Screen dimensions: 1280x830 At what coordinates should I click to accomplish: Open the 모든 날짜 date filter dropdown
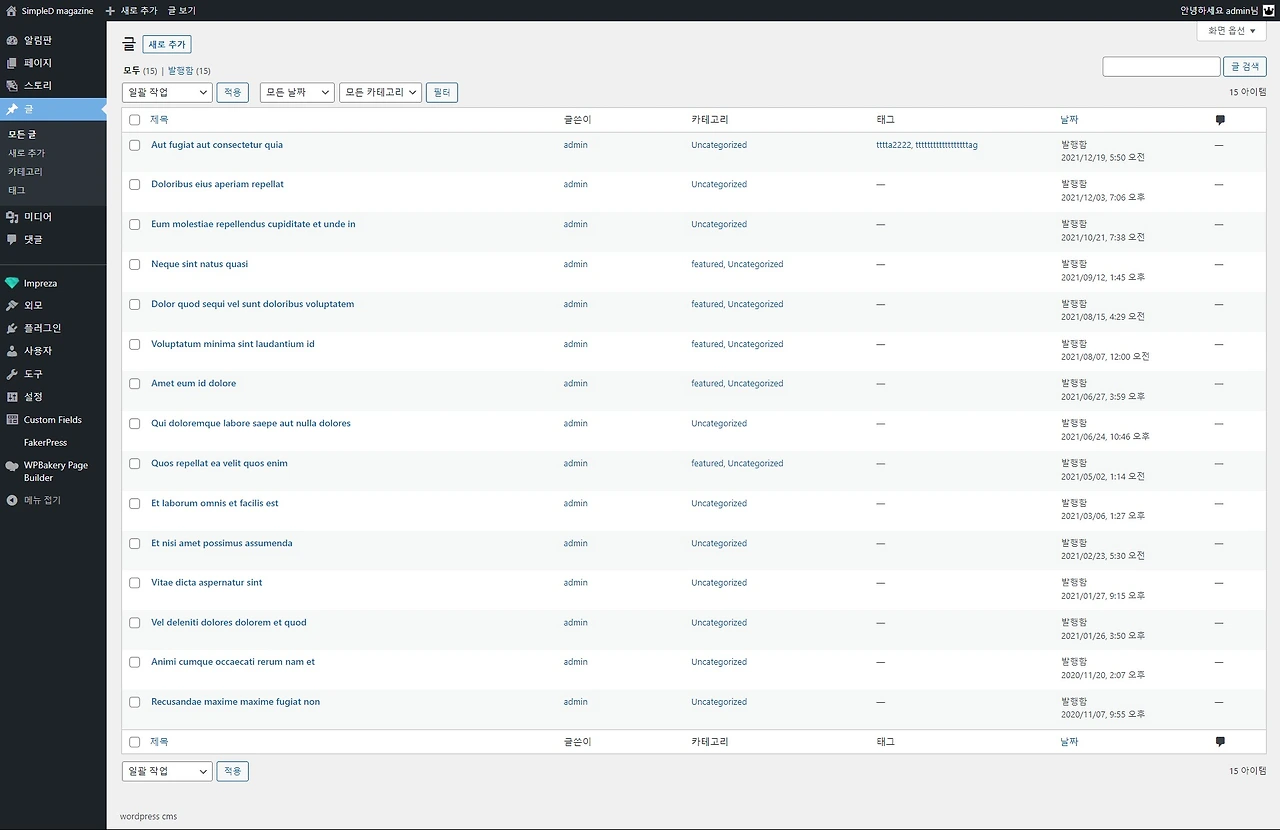297,92
